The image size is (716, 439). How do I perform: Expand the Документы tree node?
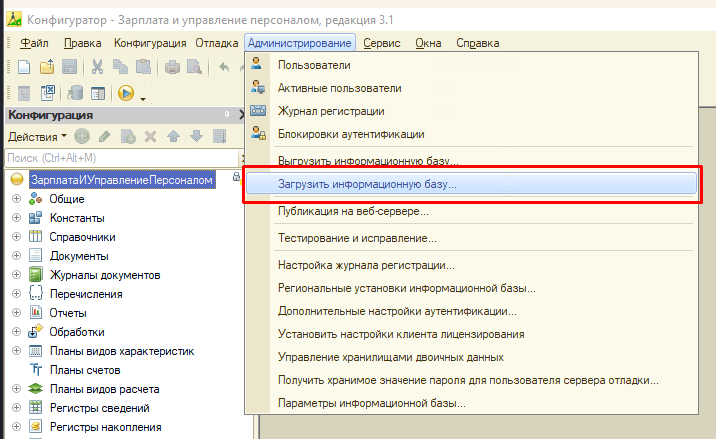tap(16, 256)
